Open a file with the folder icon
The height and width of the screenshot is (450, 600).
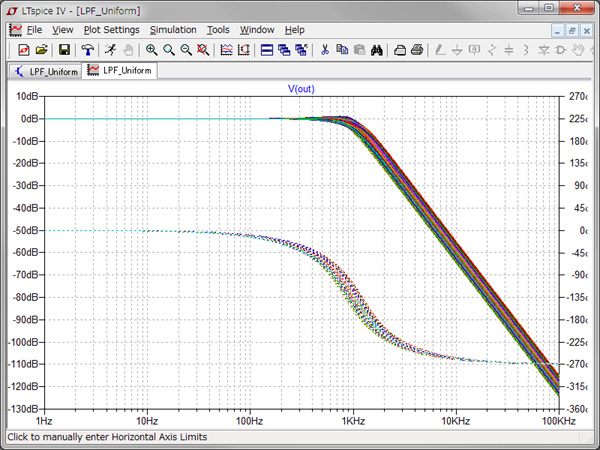pyautogui.click(x=41, y=49)
